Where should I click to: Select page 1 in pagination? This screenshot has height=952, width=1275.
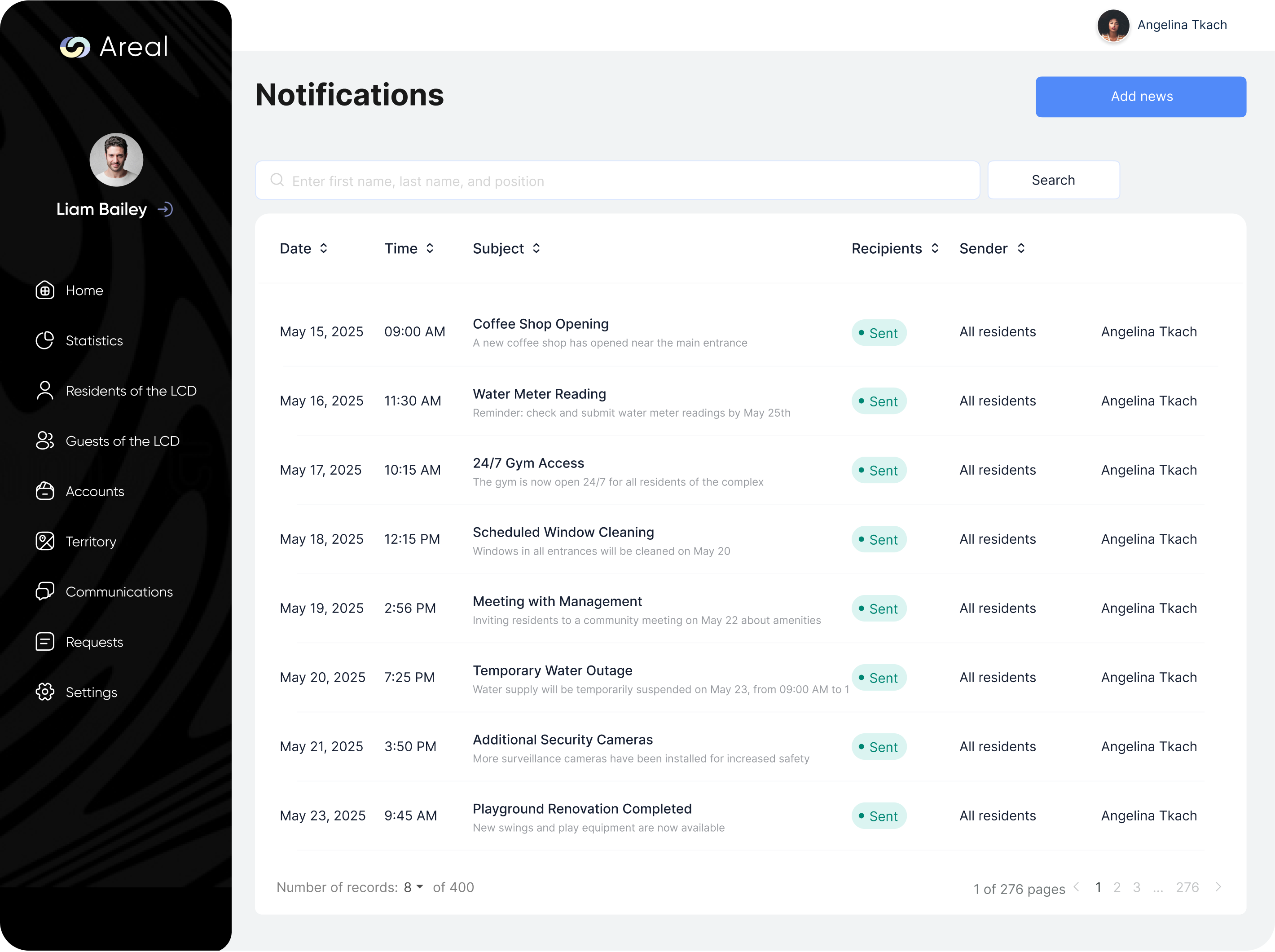tap(1098, 887)
